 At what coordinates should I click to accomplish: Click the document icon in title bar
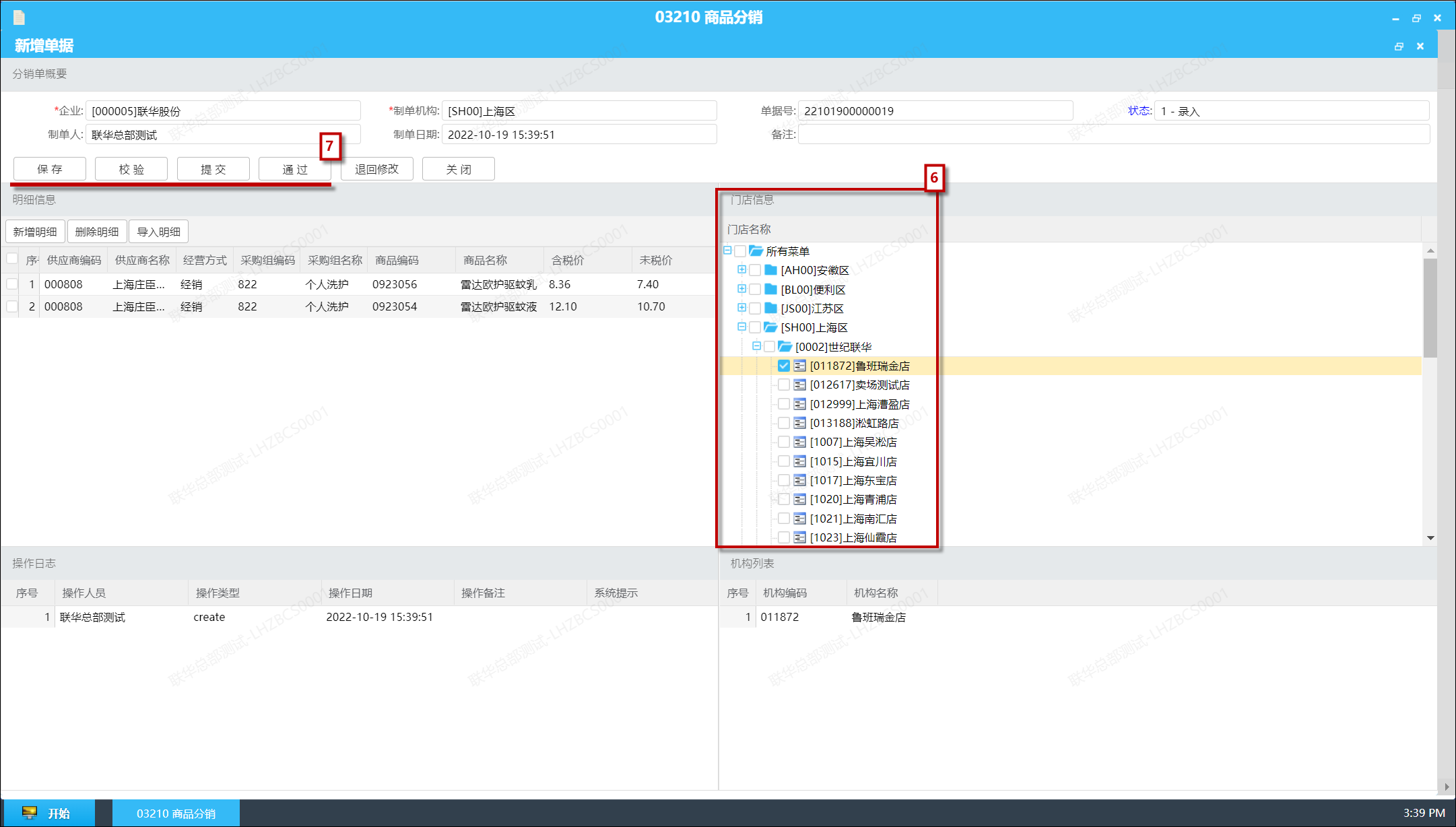[19, 18]
